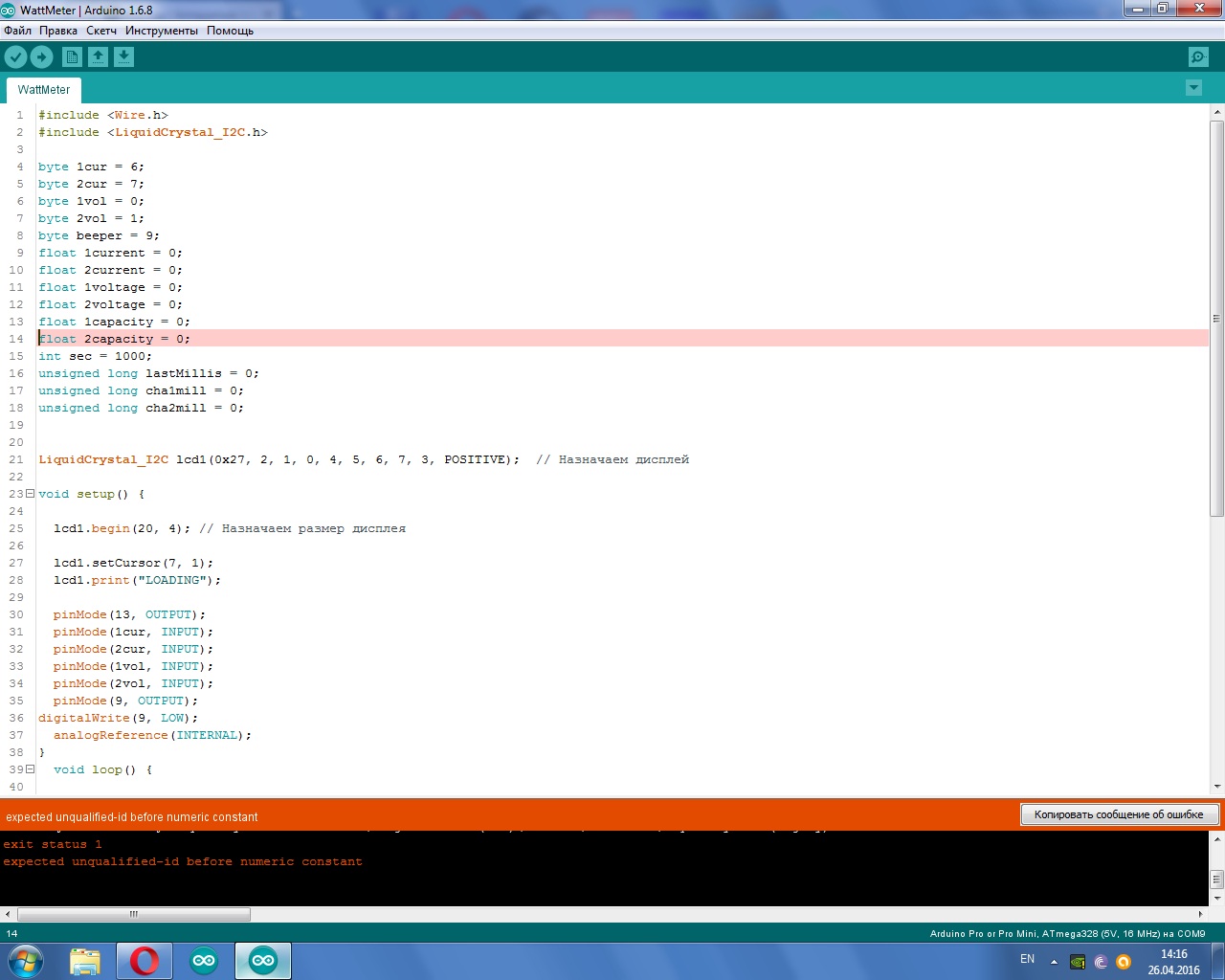
Task: Switch to active Arduino taskbar window
Action: pos(263,961)
